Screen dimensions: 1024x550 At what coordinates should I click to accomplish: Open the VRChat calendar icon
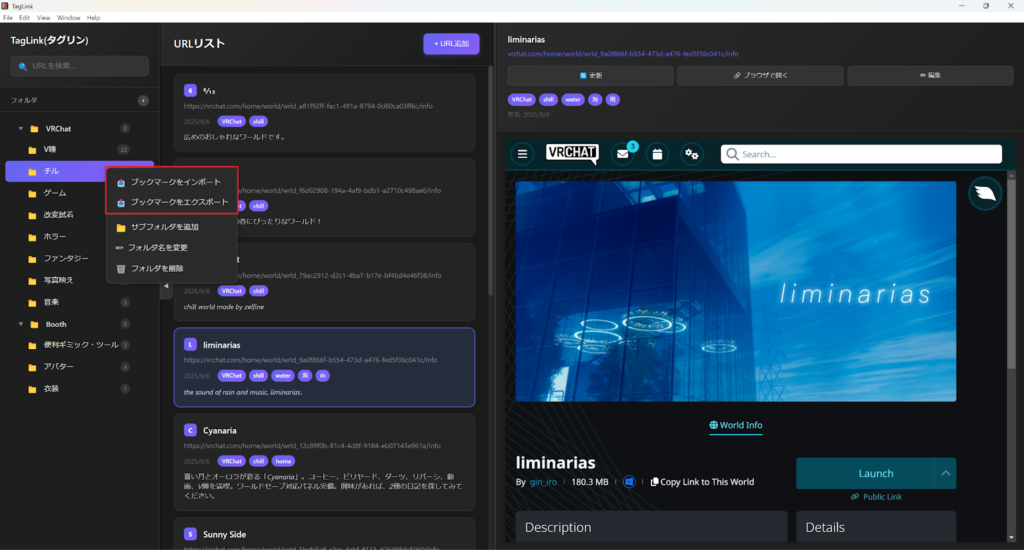tap(657, 154)
